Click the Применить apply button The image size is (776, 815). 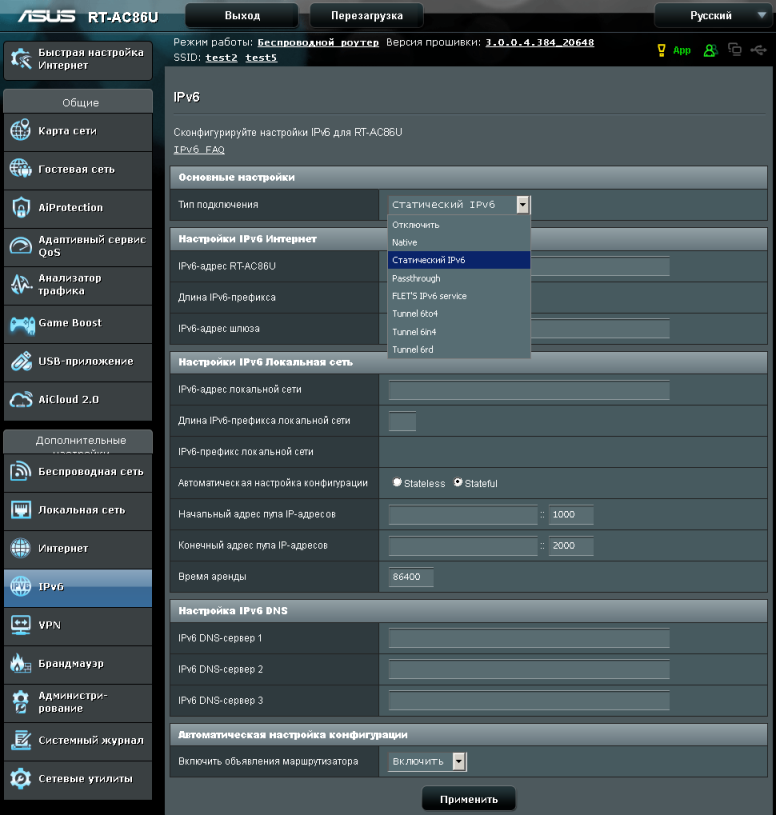click(469, 799)
